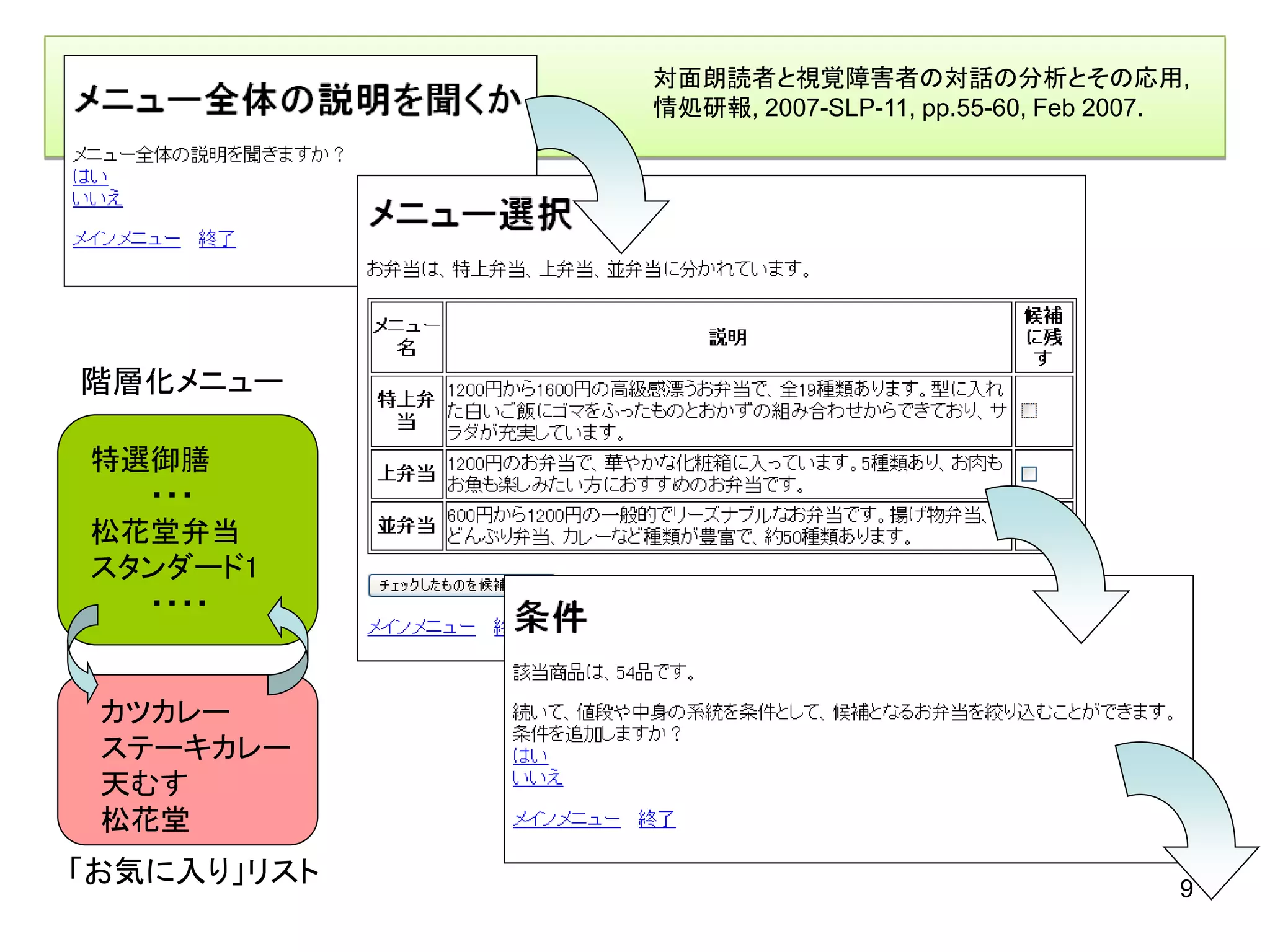The height and width of the screenshot is (952, 1270).
Task: Click ステーキカレー in pink favorites box
Action: [196, 747]
